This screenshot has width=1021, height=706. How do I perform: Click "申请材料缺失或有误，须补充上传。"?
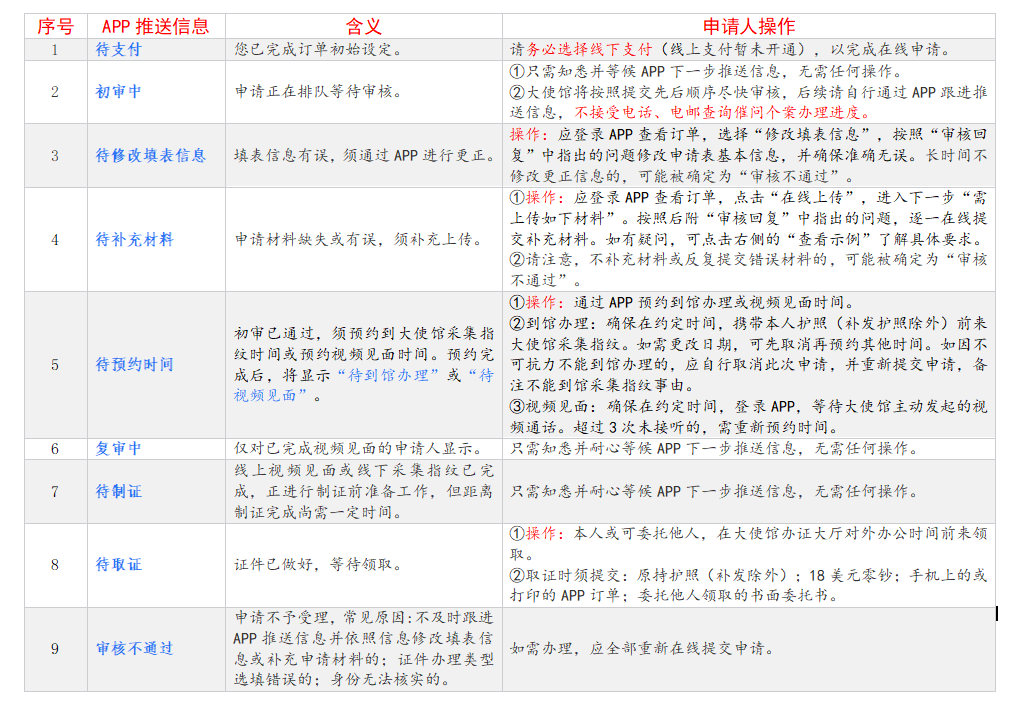coord(359,240)
